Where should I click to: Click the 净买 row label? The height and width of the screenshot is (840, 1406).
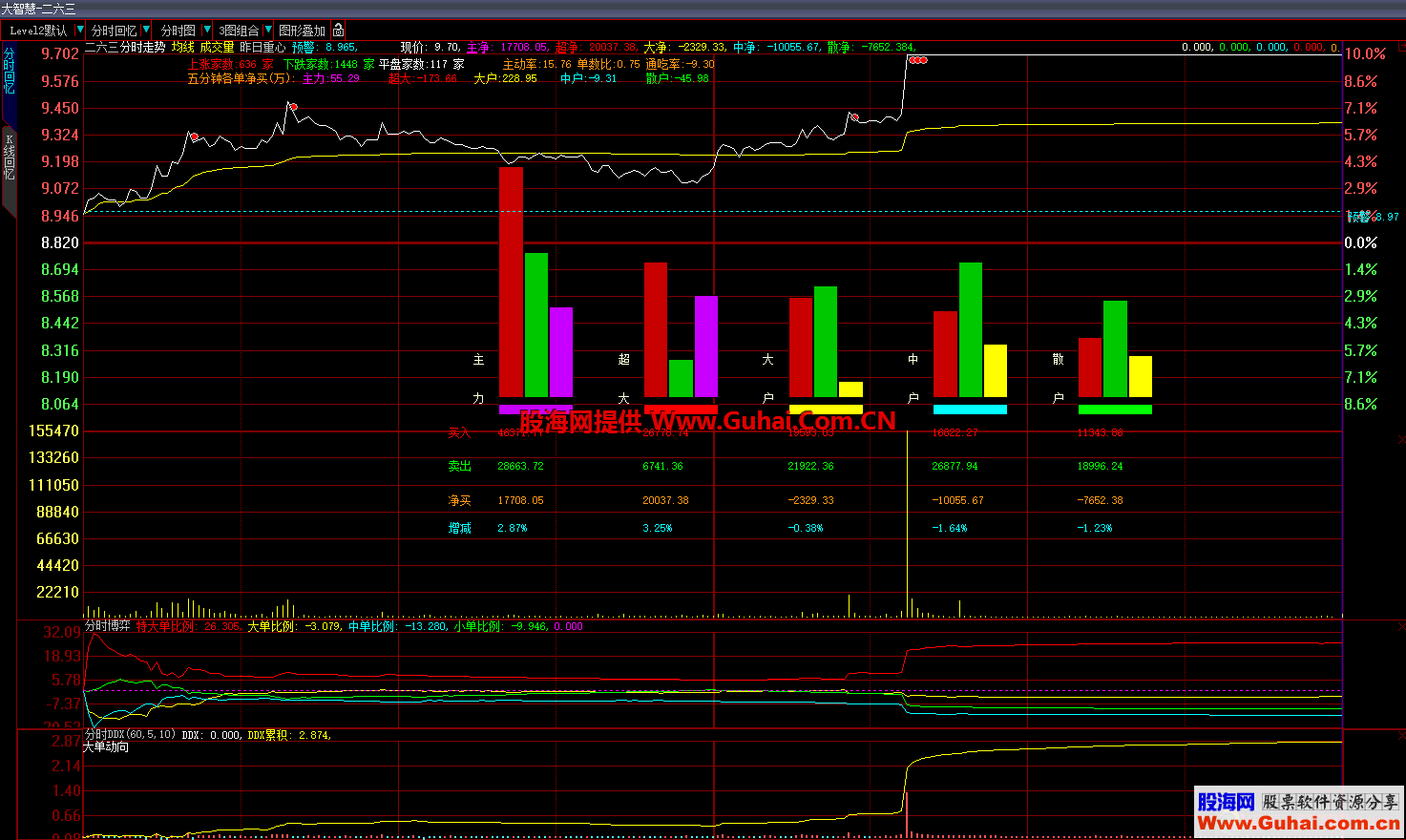pos(460,501)
